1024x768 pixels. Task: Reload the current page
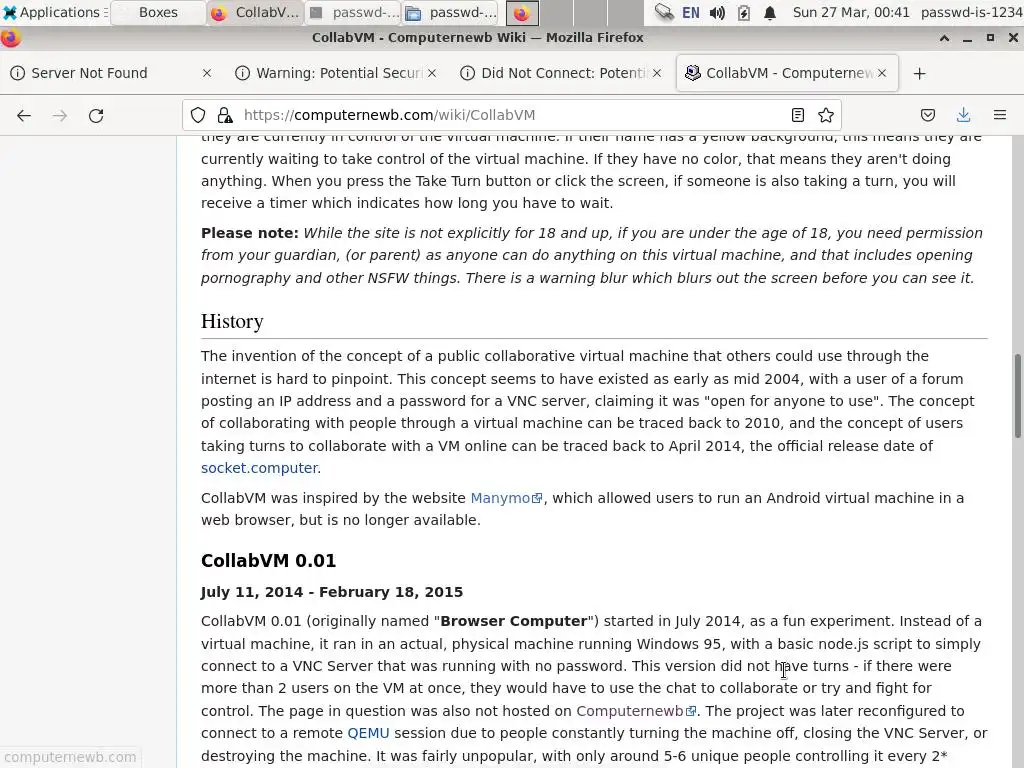96,116
